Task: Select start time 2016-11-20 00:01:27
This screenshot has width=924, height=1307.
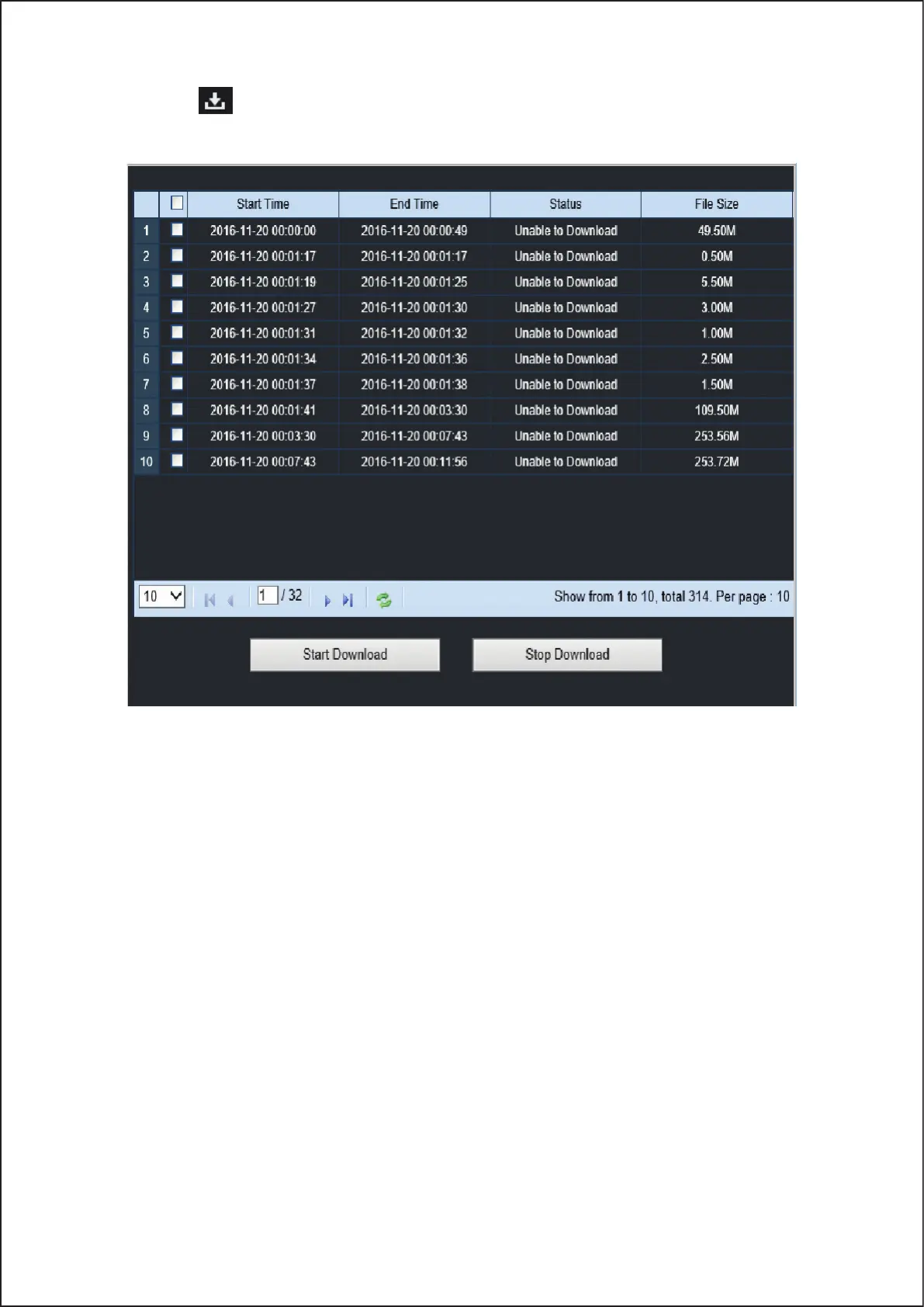Action: [263, 307]
